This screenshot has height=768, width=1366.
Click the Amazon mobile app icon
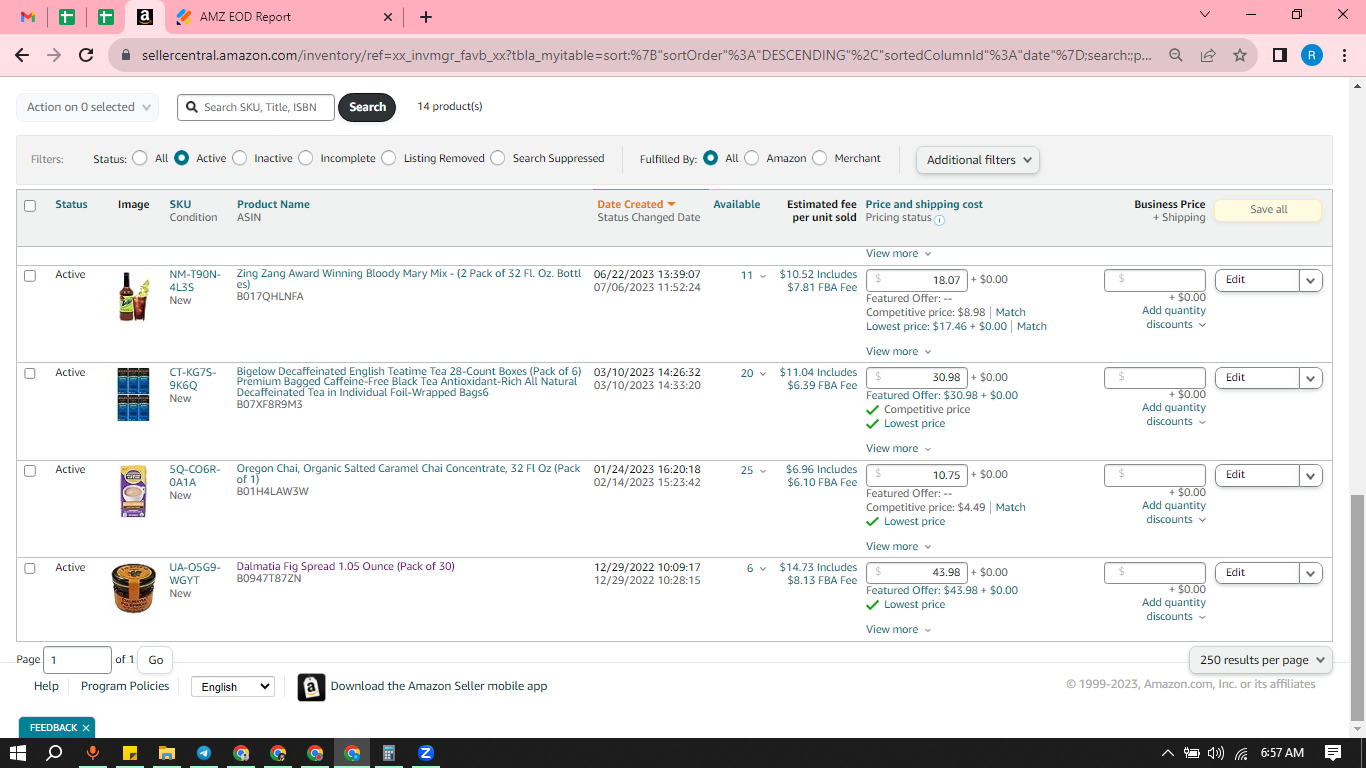coord(311,687)
